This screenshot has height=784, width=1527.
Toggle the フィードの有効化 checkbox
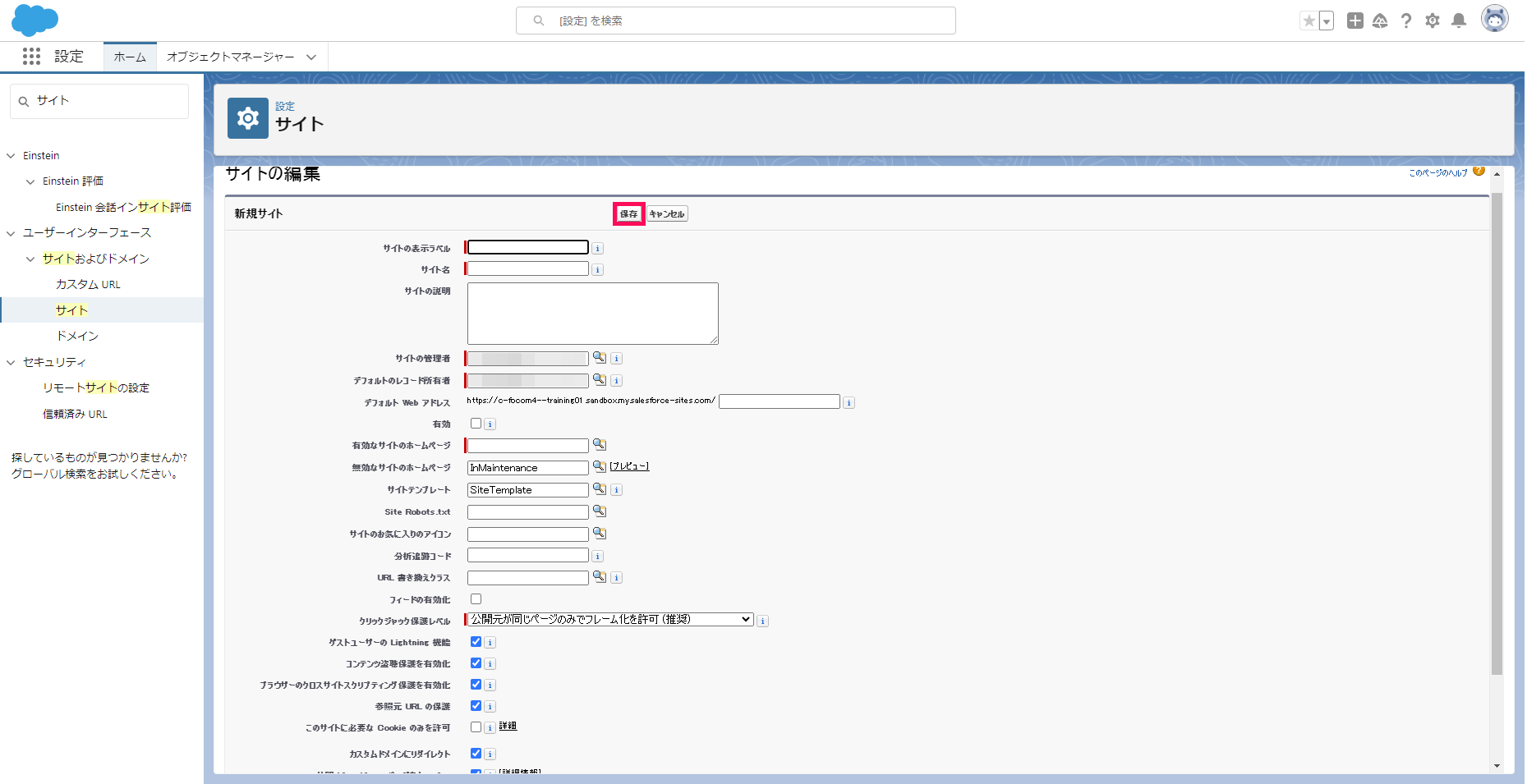click(x=476, y=599)
